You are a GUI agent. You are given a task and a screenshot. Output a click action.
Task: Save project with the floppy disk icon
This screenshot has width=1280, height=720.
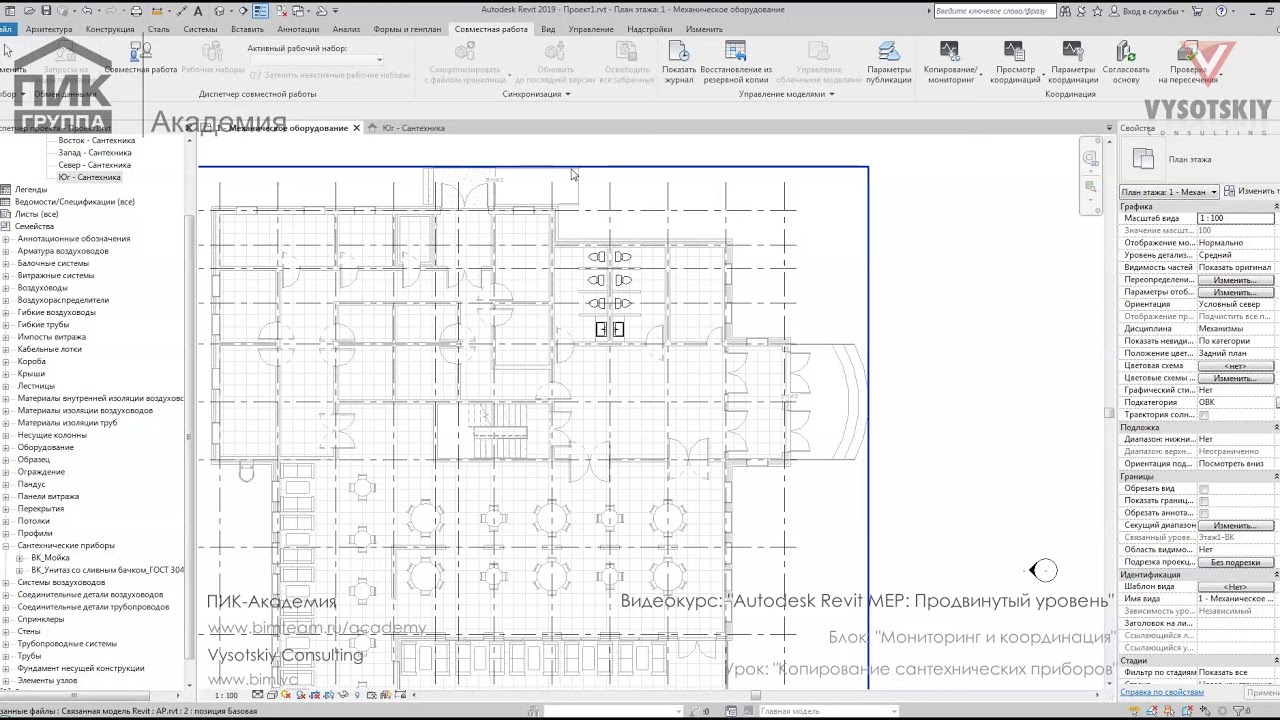click(45, 11)
